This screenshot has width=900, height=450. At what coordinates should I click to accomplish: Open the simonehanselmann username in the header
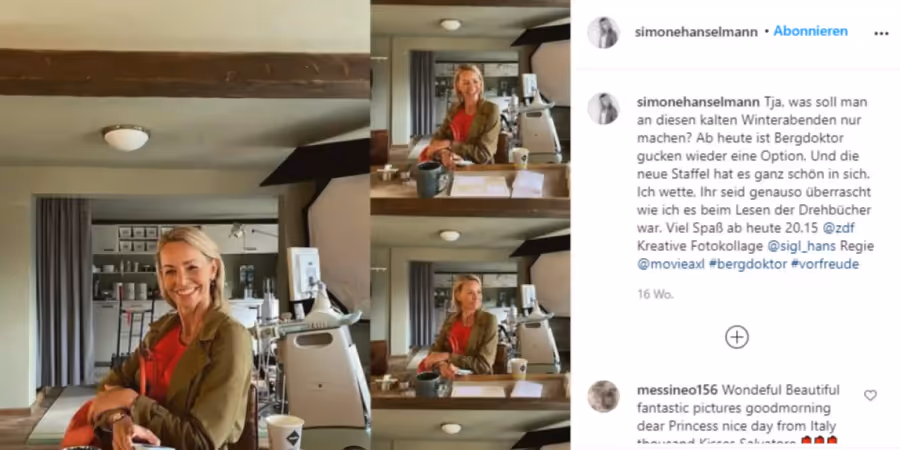[x=696, y=32]
